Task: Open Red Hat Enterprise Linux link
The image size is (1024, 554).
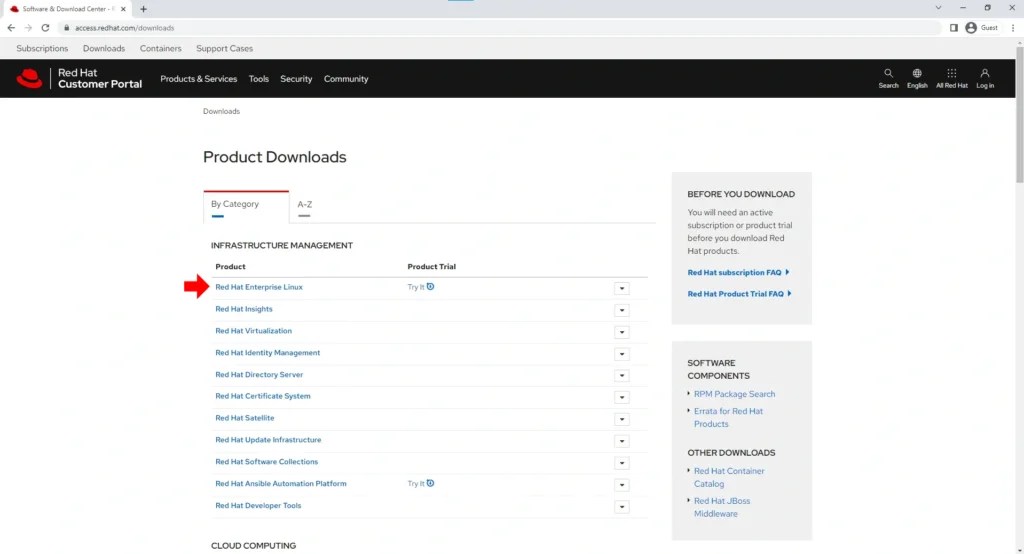Action: click(259, 287)
